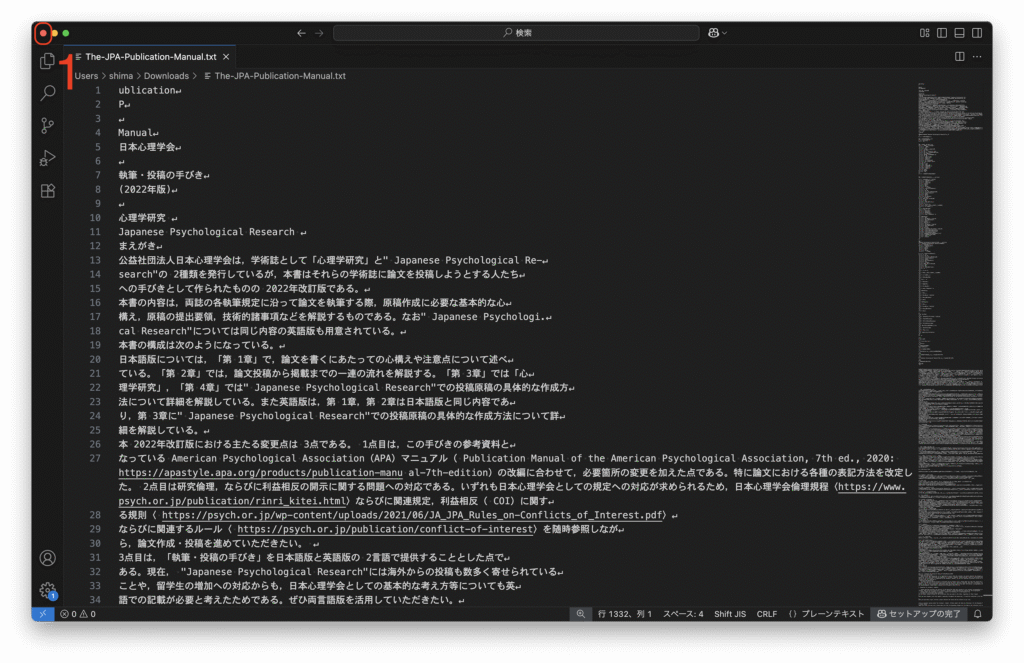Open the psych.or.jp/publication/conflict-of-interest link
1024x663 pixels.
point(387,529)
